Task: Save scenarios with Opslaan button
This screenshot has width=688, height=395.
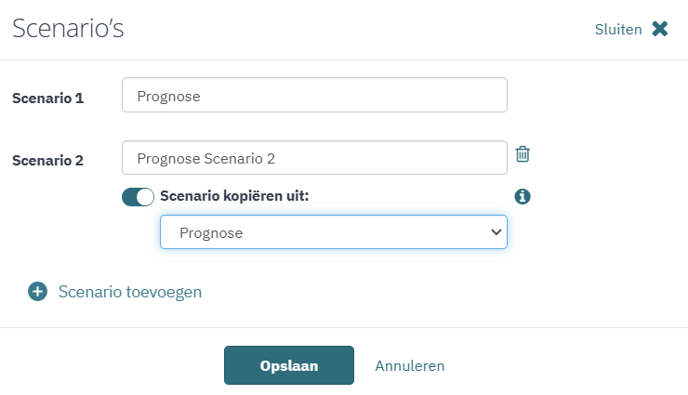Action: point(289,365)
